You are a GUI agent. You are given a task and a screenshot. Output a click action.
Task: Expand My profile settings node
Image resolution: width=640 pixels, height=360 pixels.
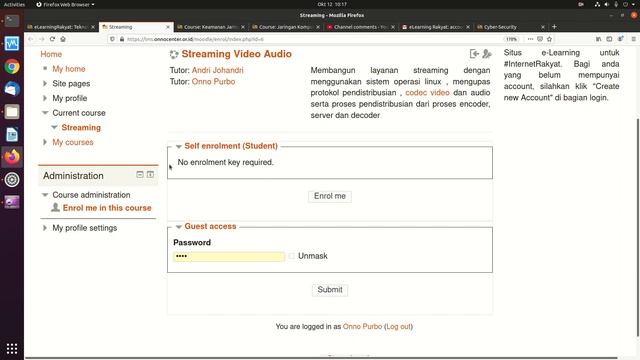point(45,228)
